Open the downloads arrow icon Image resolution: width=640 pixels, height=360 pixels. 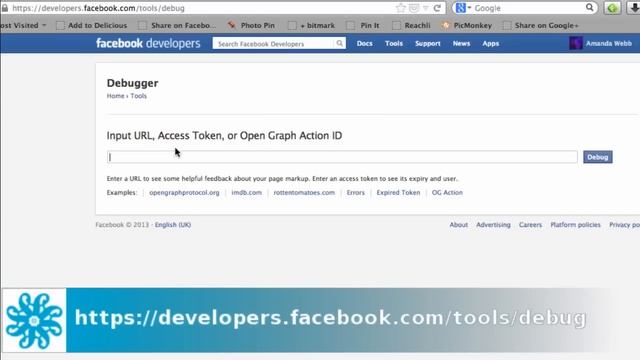pyautogui.click(x=634, y=8)
